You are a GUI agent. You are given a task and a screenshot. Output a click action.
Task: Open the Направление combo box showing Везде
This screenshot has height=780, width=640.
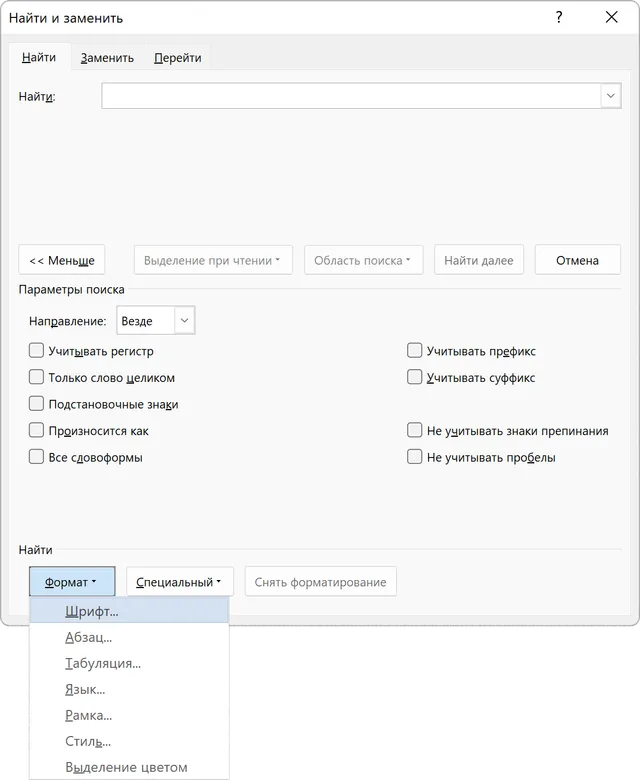(156, 320)
